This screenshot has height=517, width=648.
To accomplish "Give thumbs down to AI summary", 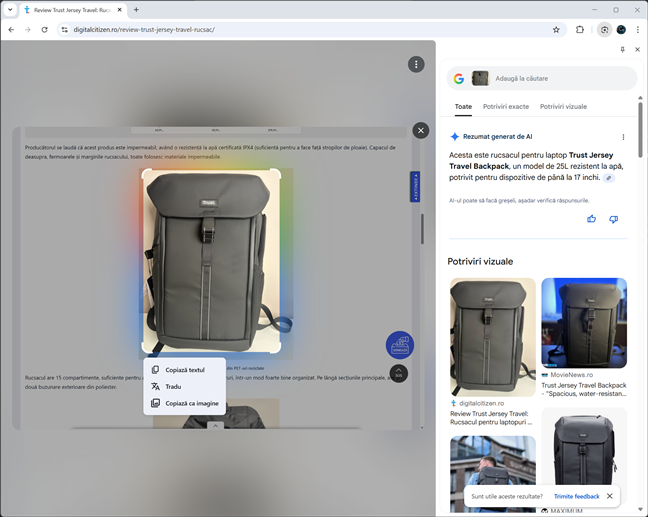I will (614, 219).
